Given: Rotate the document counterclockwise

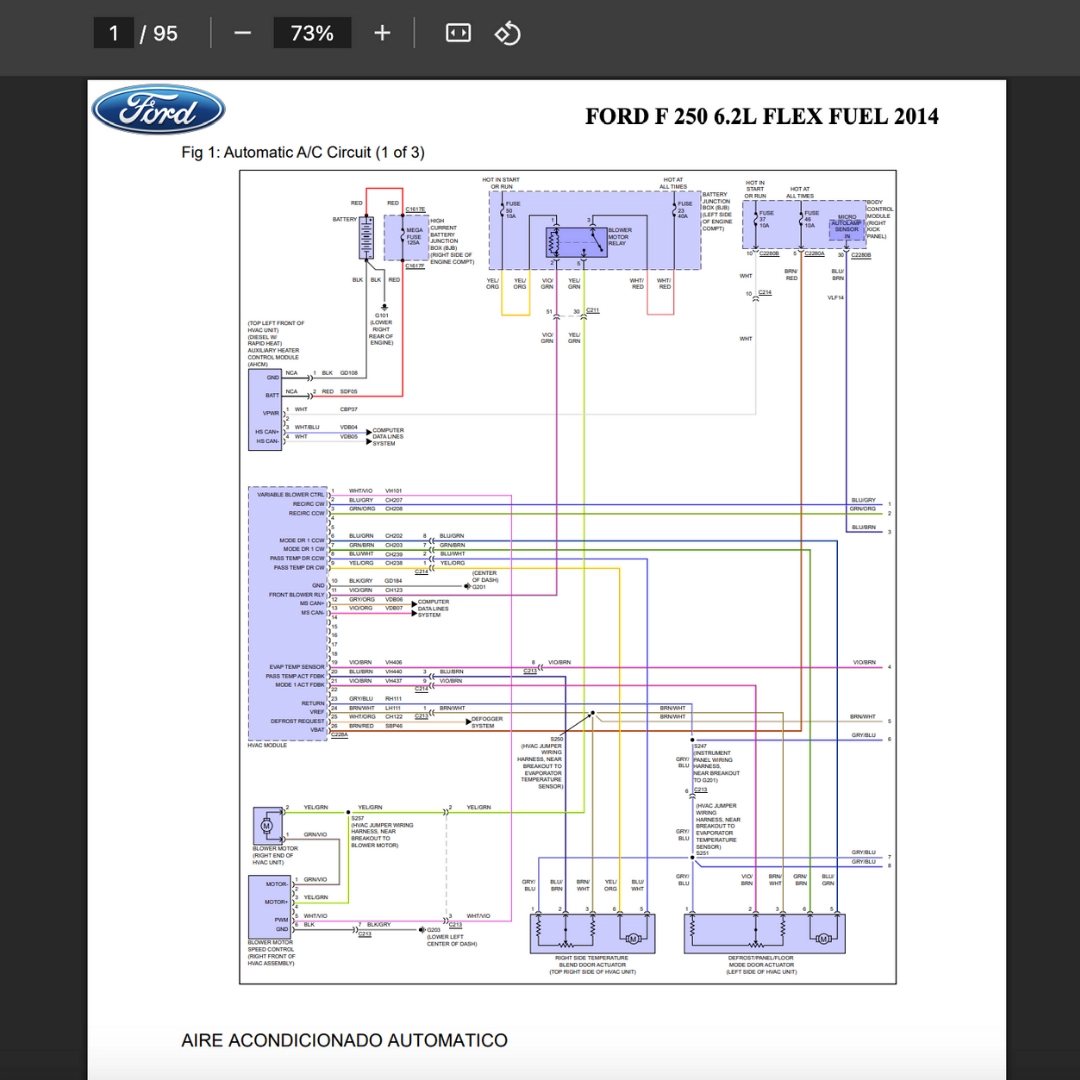Looking at the screenshot, I should point(508,33).
